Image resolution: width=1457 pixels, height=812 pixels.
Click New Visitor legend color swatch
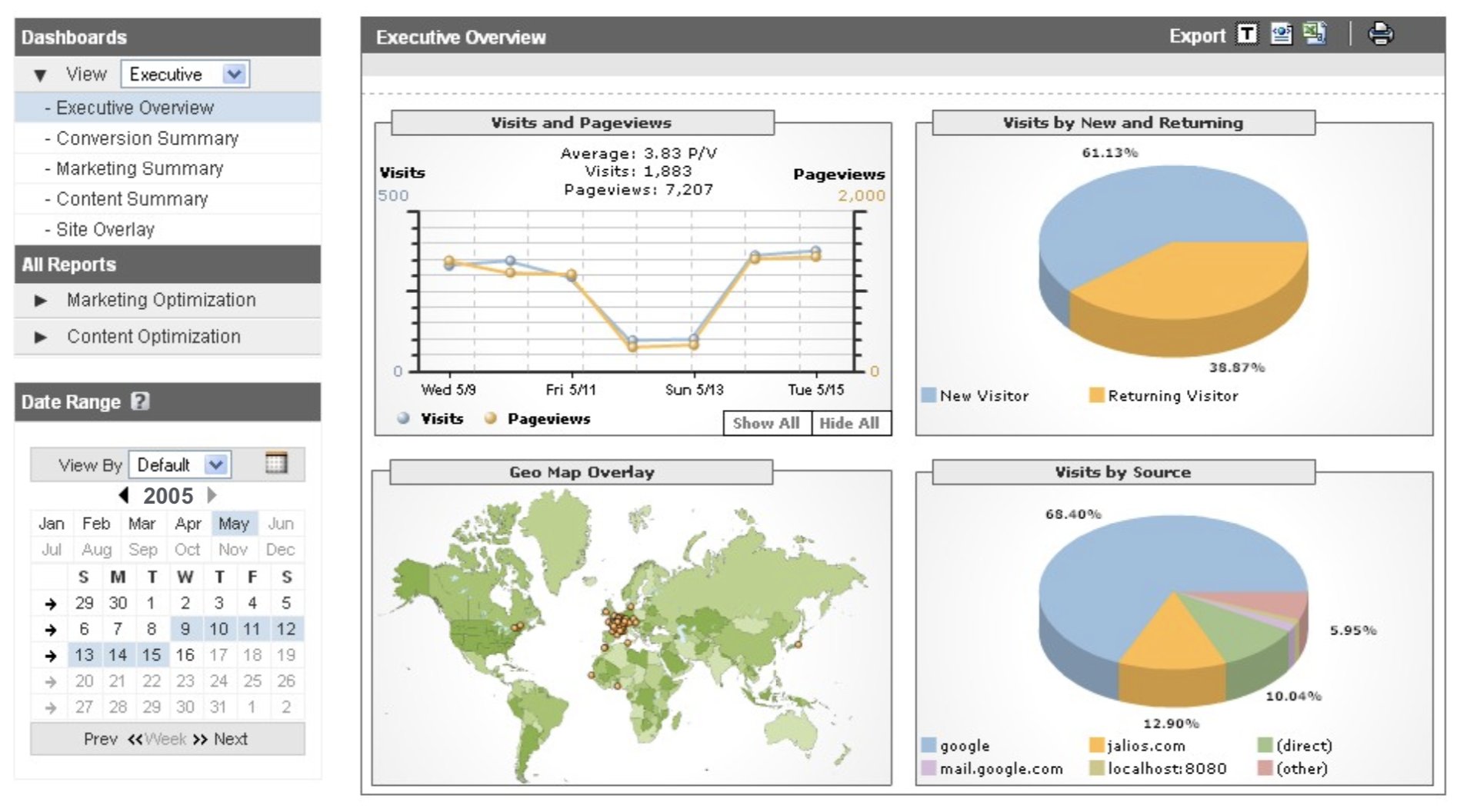pyautogui.click(x=929, y=395)
